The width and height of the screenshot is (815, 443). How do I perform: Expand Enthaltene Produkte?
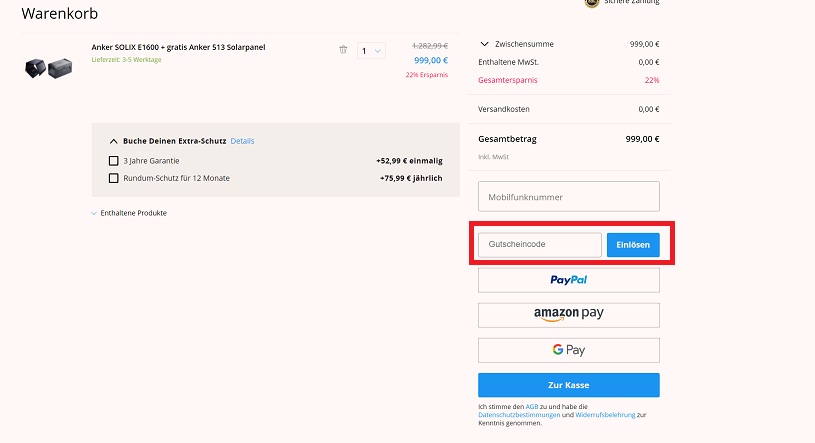pos(129,213)
